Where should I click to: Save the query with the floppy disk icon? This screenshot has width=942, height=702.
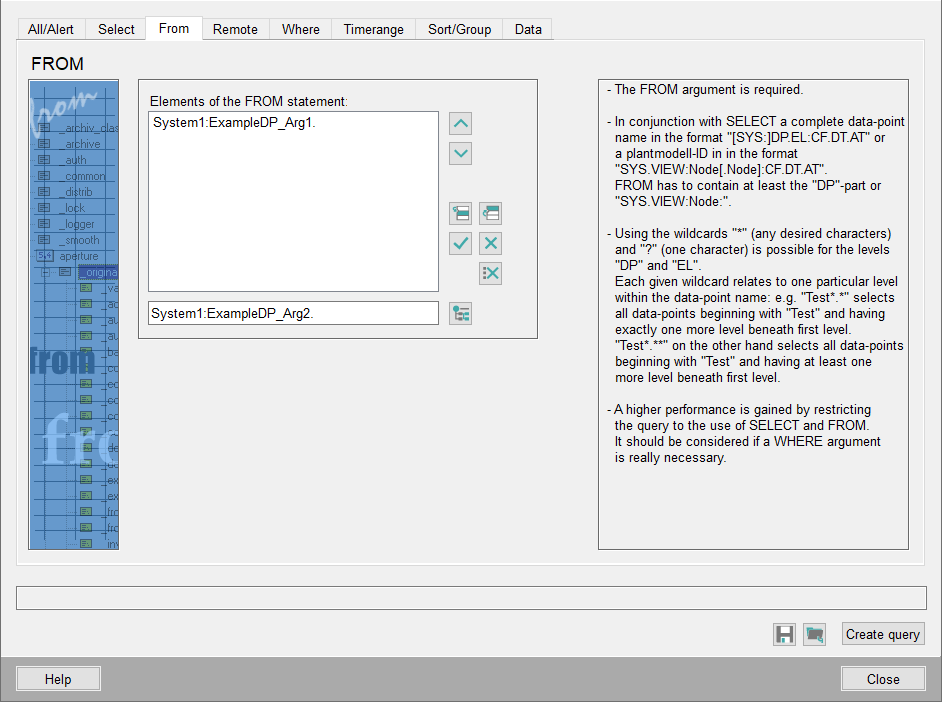coord(784,634)
